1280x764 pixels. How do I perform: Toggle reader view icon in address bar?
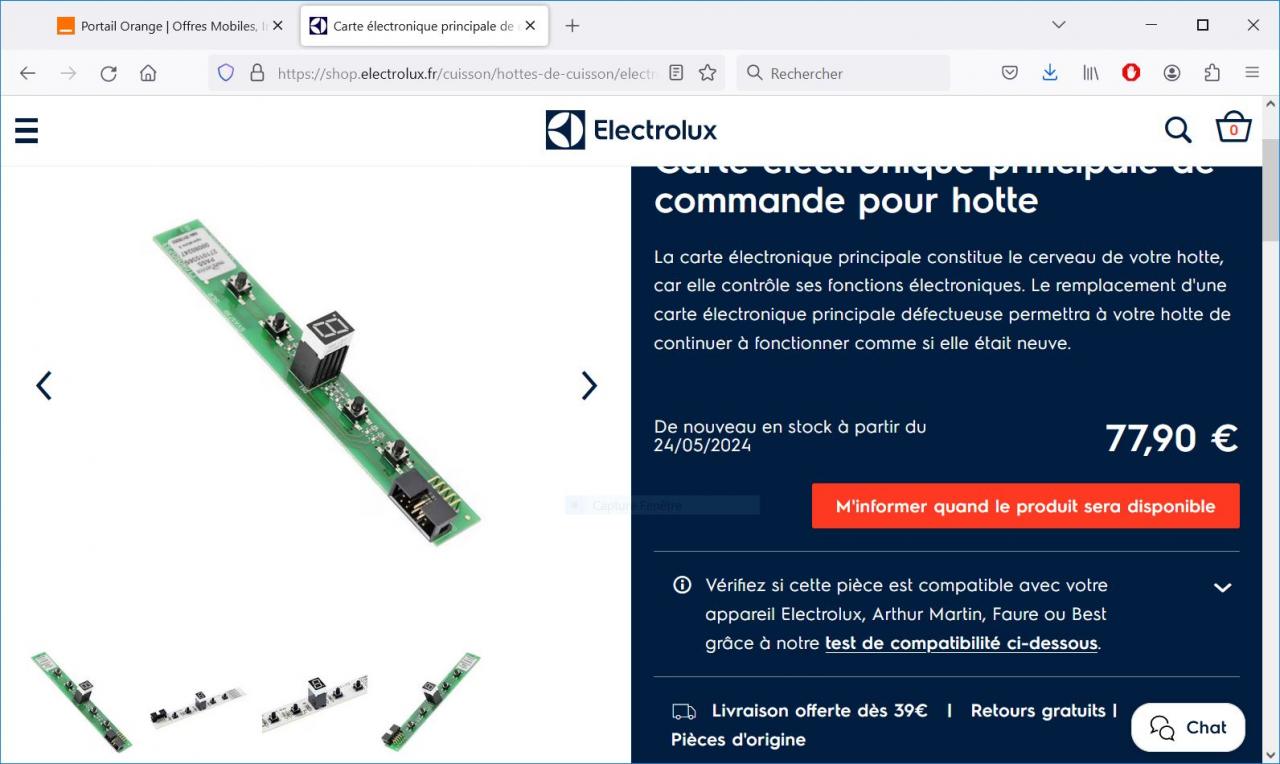(677, 73)
